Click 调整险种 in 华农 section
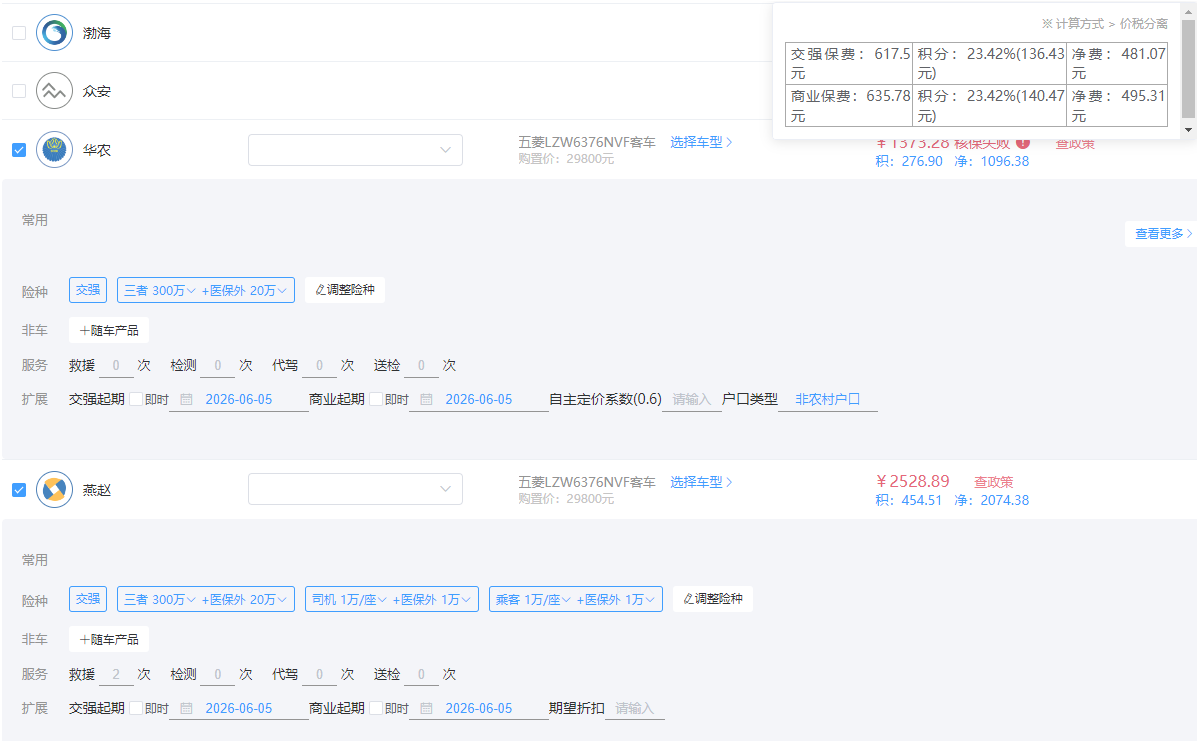 [x=345, y=290]
